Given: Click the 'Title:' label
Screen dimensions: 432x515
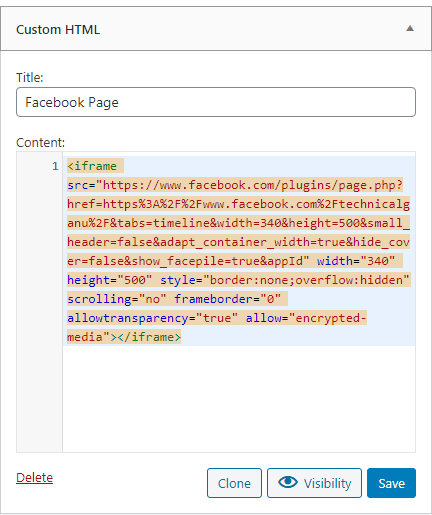Looking at the screenshot, I should click(x=30, y=78).
